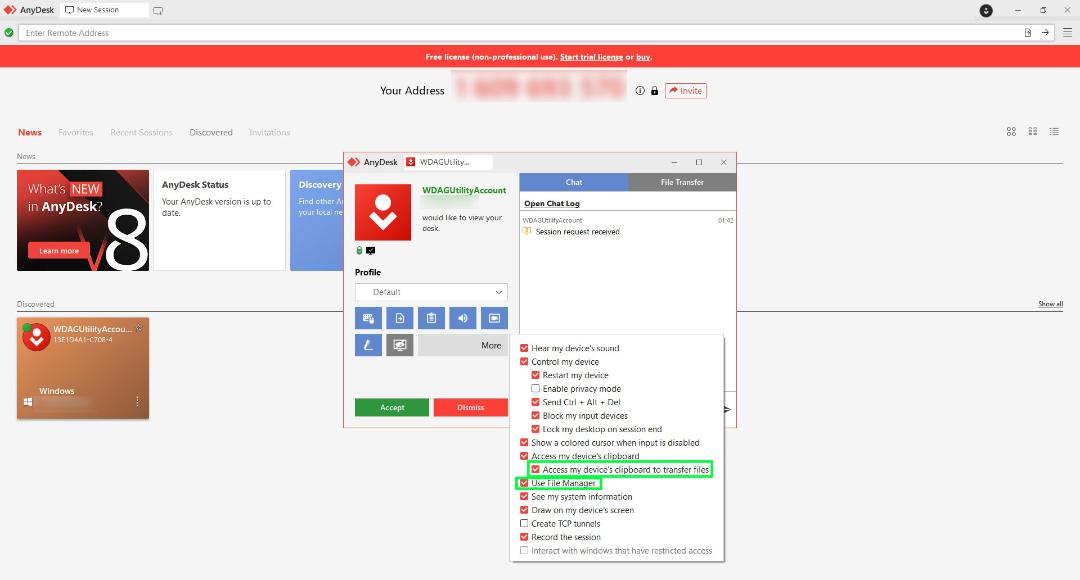Screen dimensions: 1080x580
Task: Click the info icon beside Your Address
Action: (640, 91)
